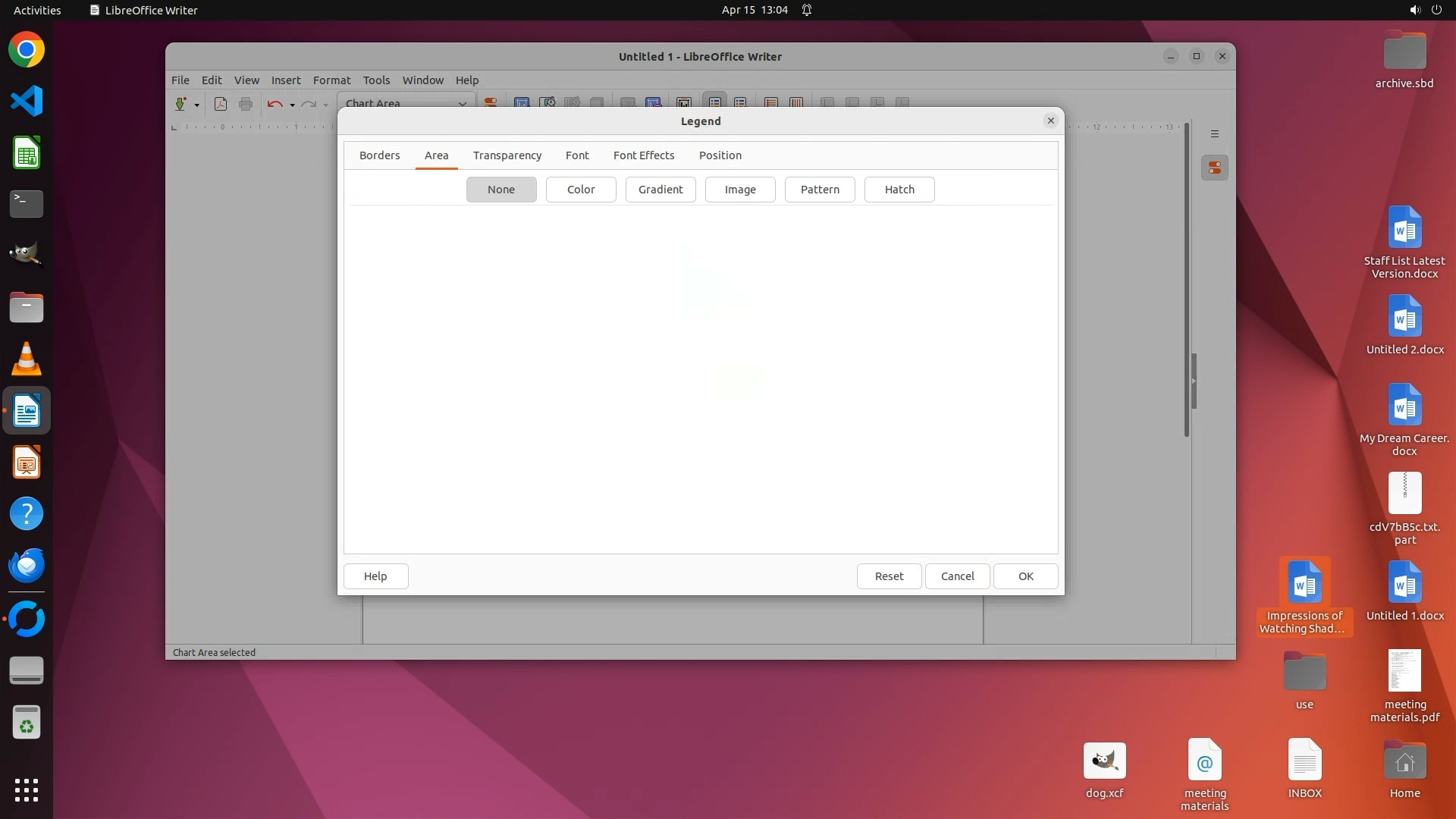
Task: Open the sidebar settings hamburger icon
Action: 1215,134
